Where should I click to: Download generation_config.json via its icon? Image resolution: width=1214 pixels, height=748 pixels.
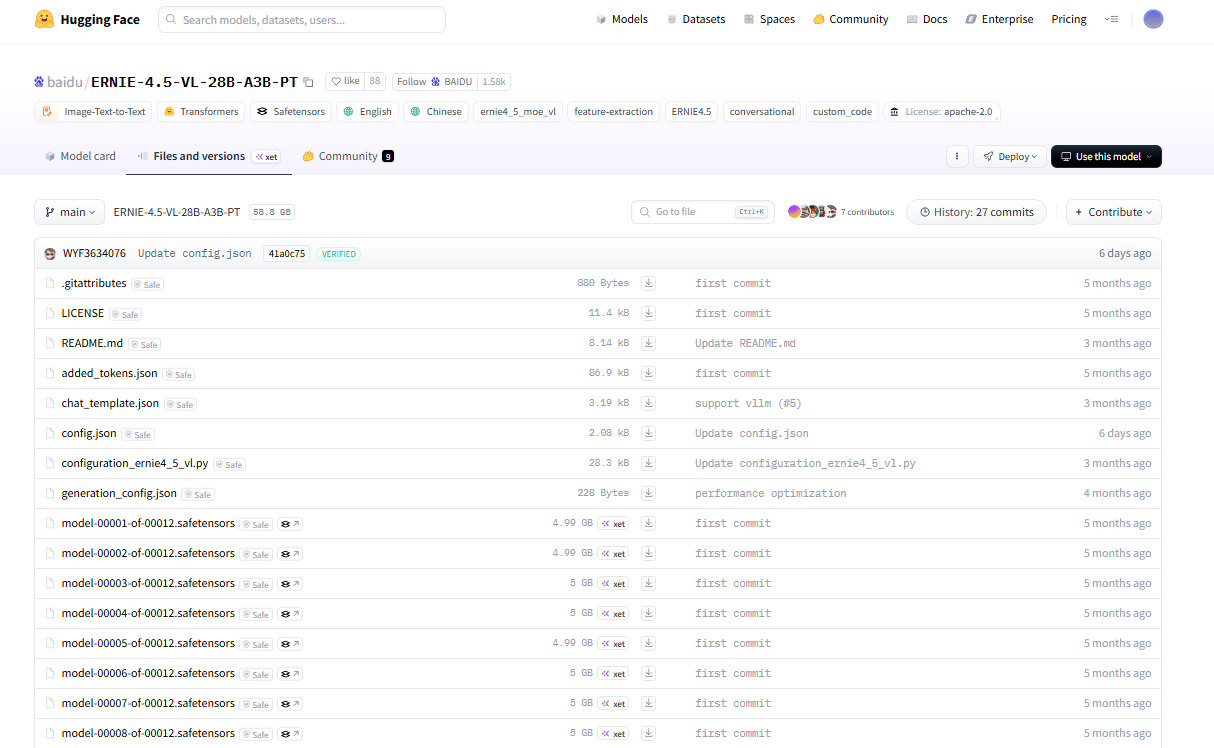tap(648, 493)
